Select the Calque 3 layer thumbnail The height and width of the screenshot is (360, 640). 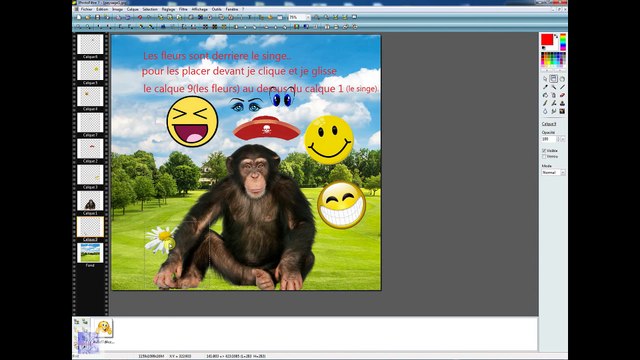(90, 175)
